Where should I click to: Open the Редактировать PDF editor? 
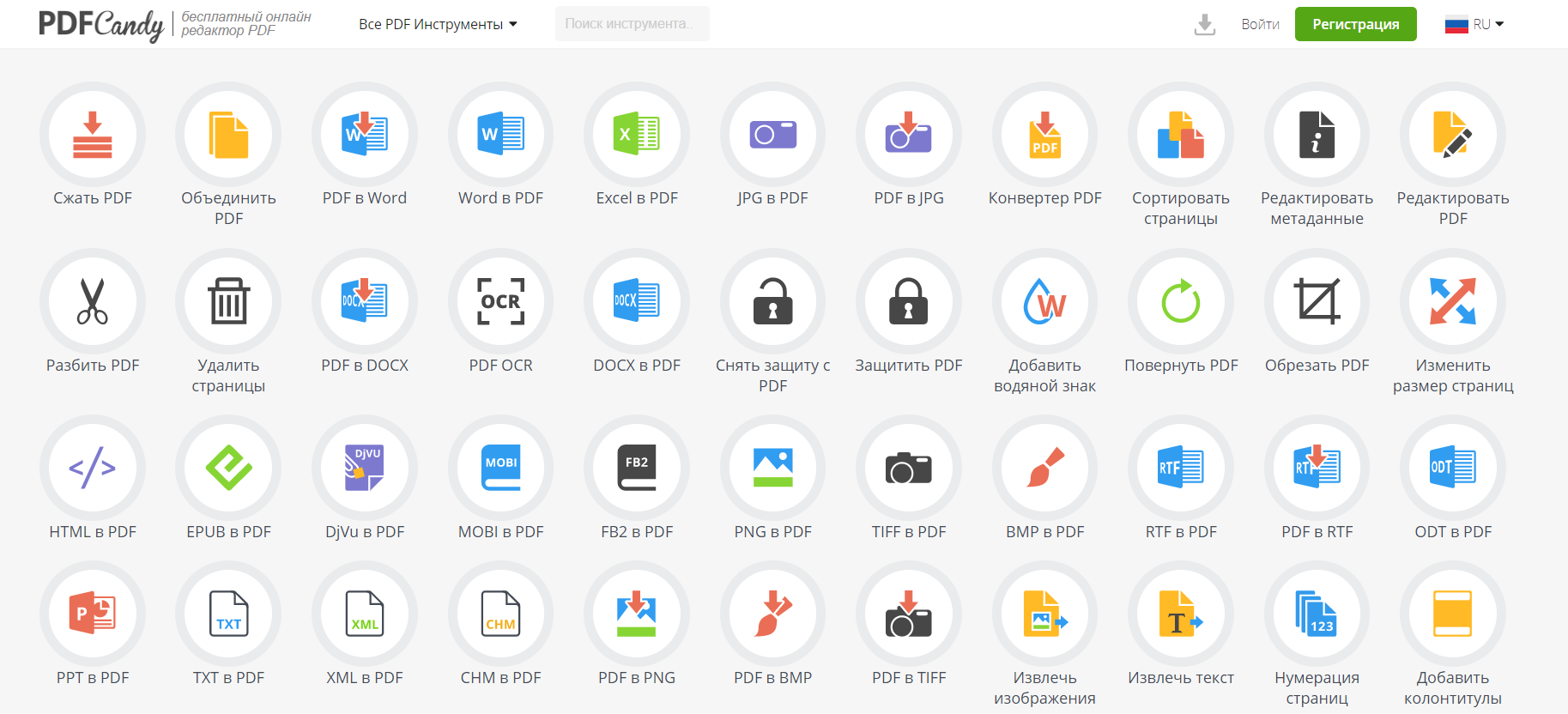(x=1453, y=135)
